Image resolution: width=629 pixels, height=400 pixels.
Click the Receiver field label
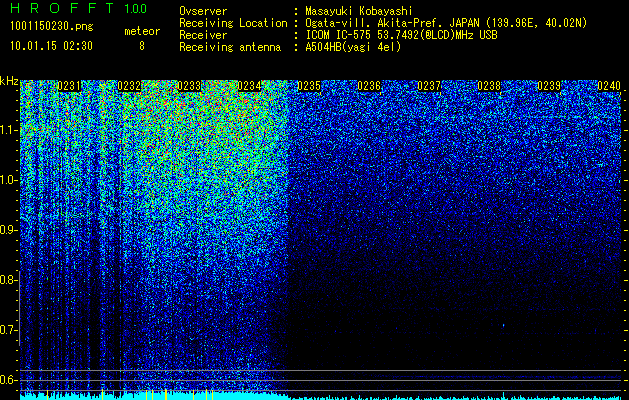coord(203,35)
